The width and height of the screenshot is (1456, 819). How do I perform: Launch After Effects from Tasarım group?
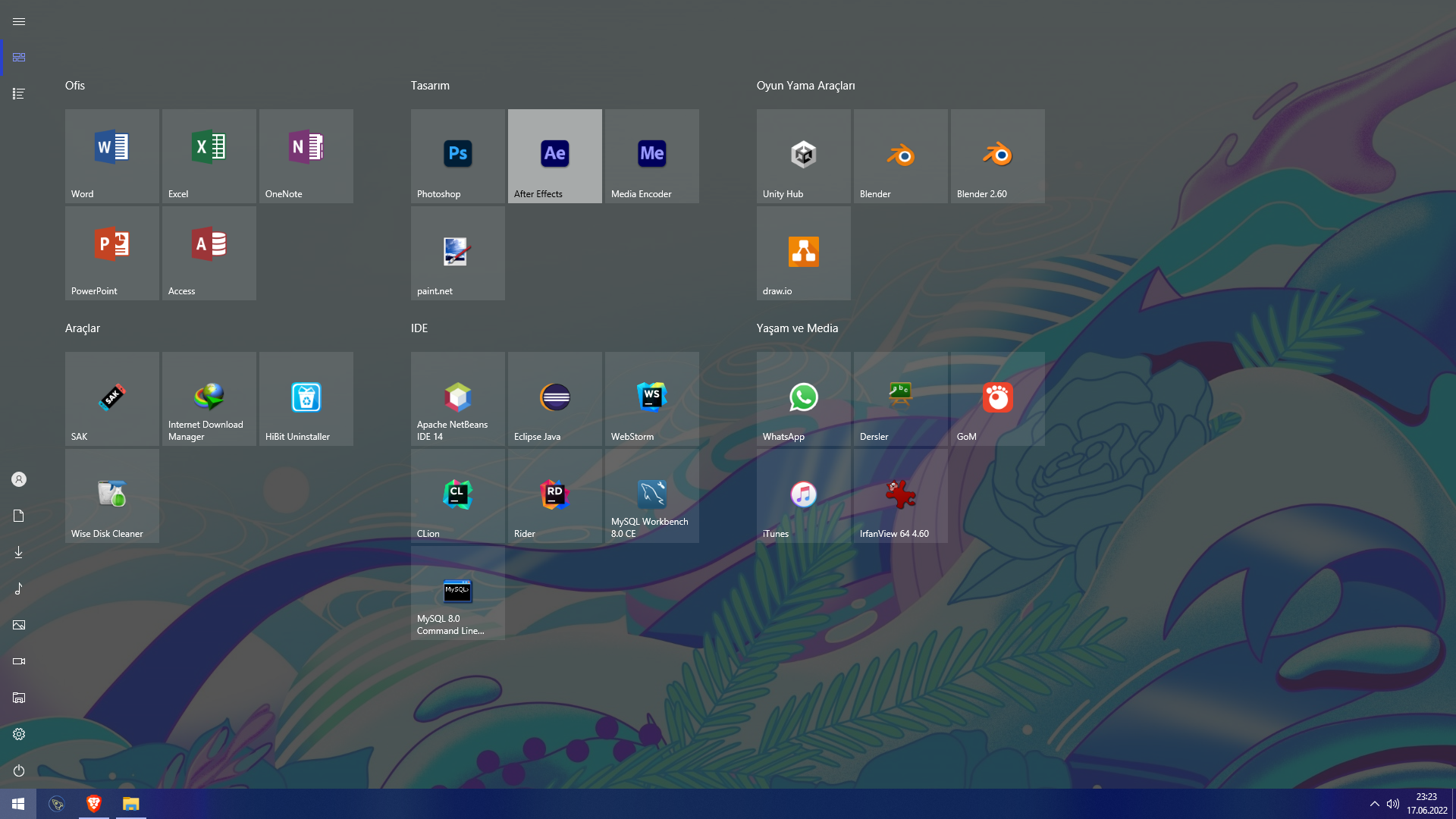554,155
